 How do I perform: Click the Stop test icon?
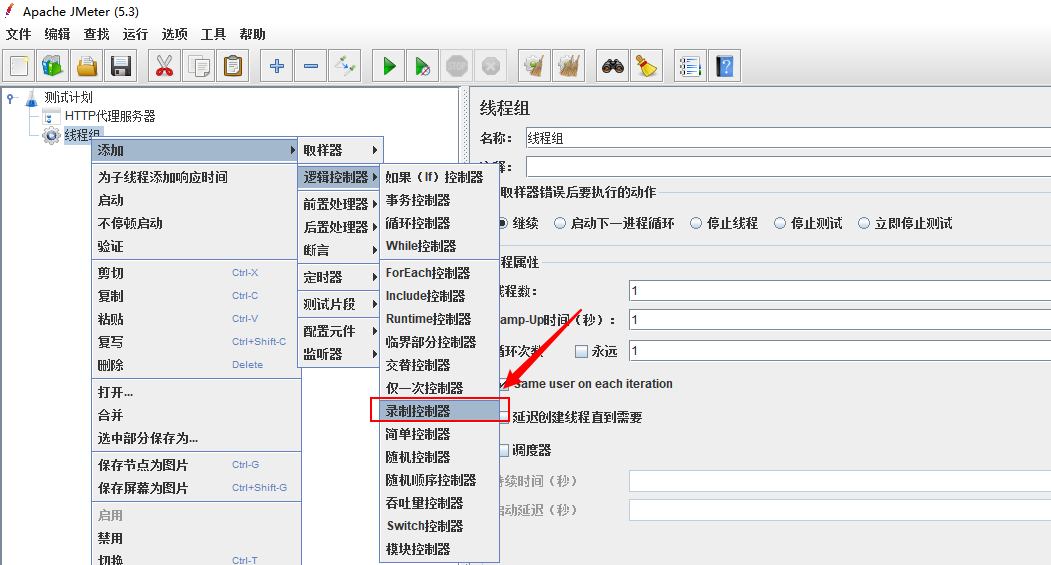click(x=456, y=66)
